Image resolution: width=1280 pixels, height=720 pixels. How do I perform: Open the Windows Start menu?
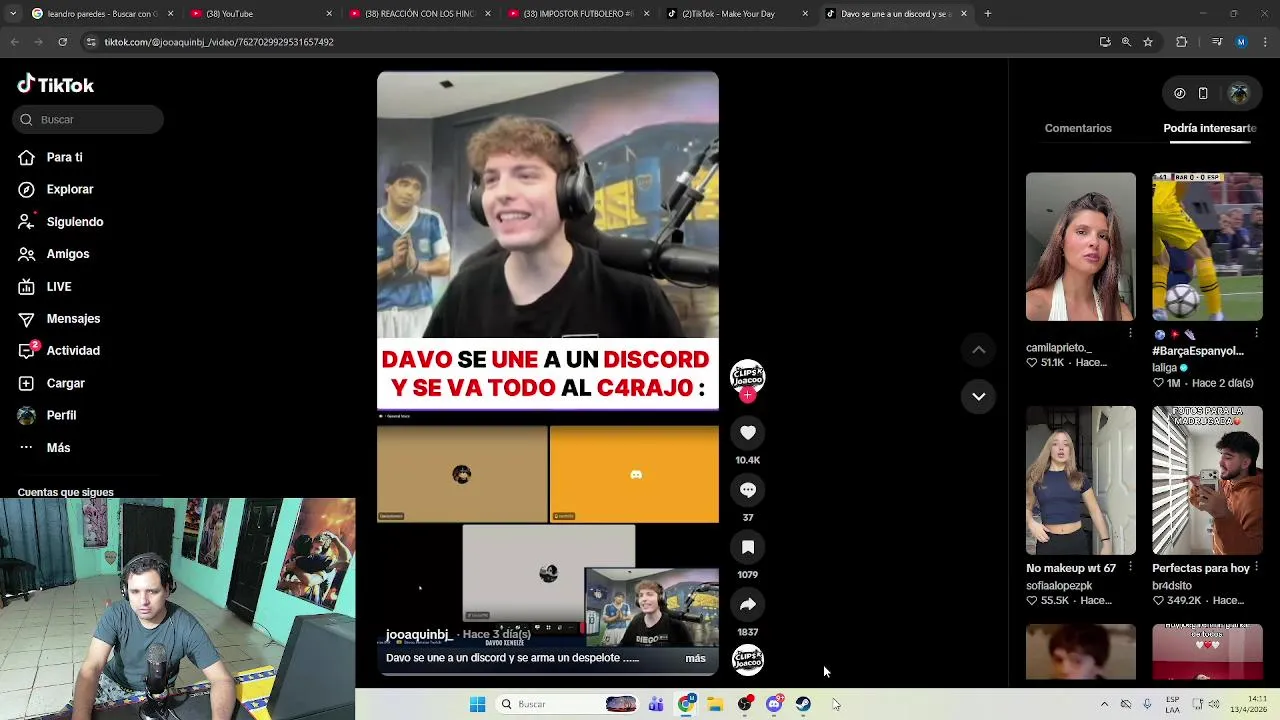[477, 704]
